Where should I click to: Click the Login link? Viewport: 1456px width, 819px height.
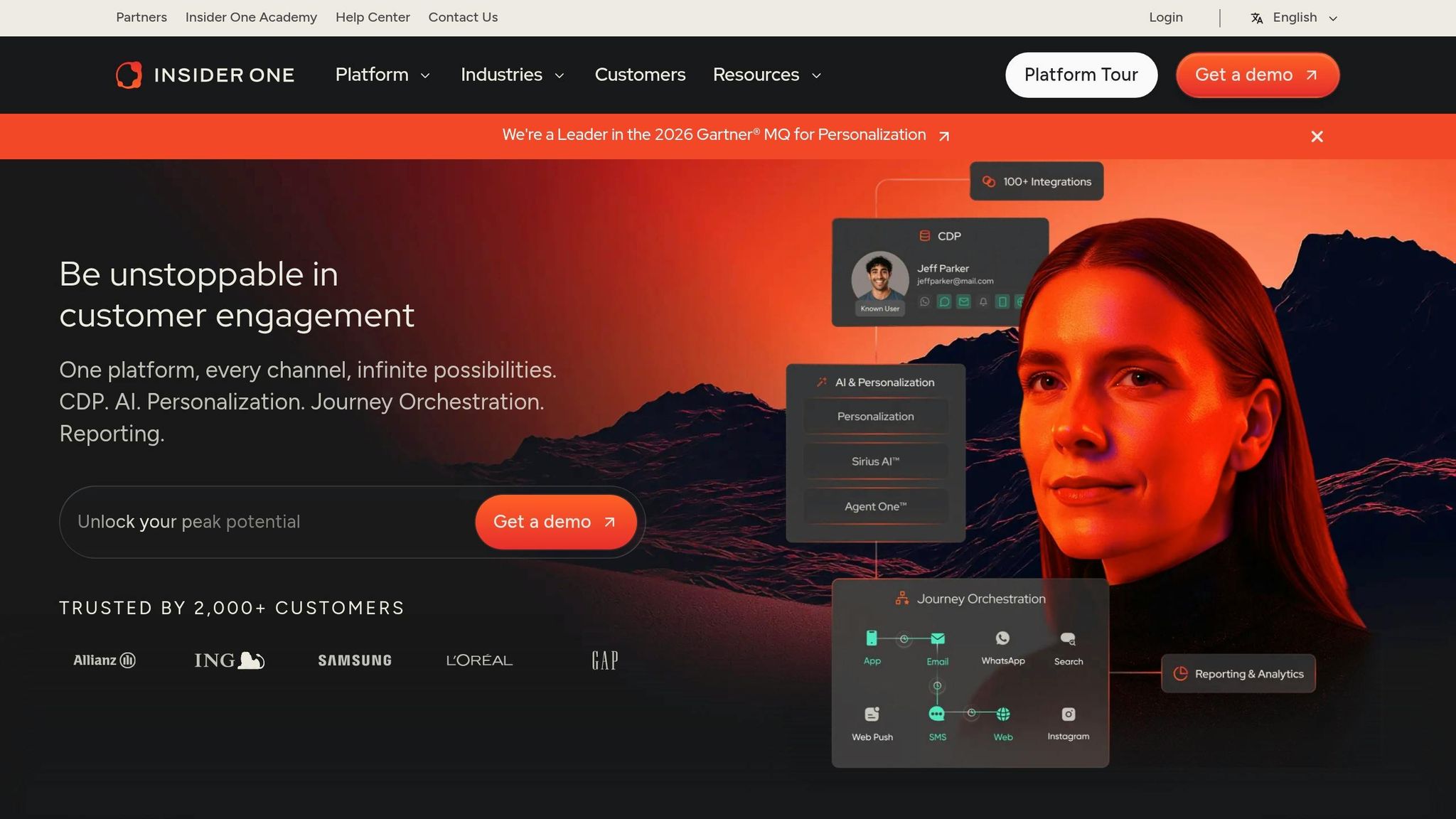[x=1165, y=17]
